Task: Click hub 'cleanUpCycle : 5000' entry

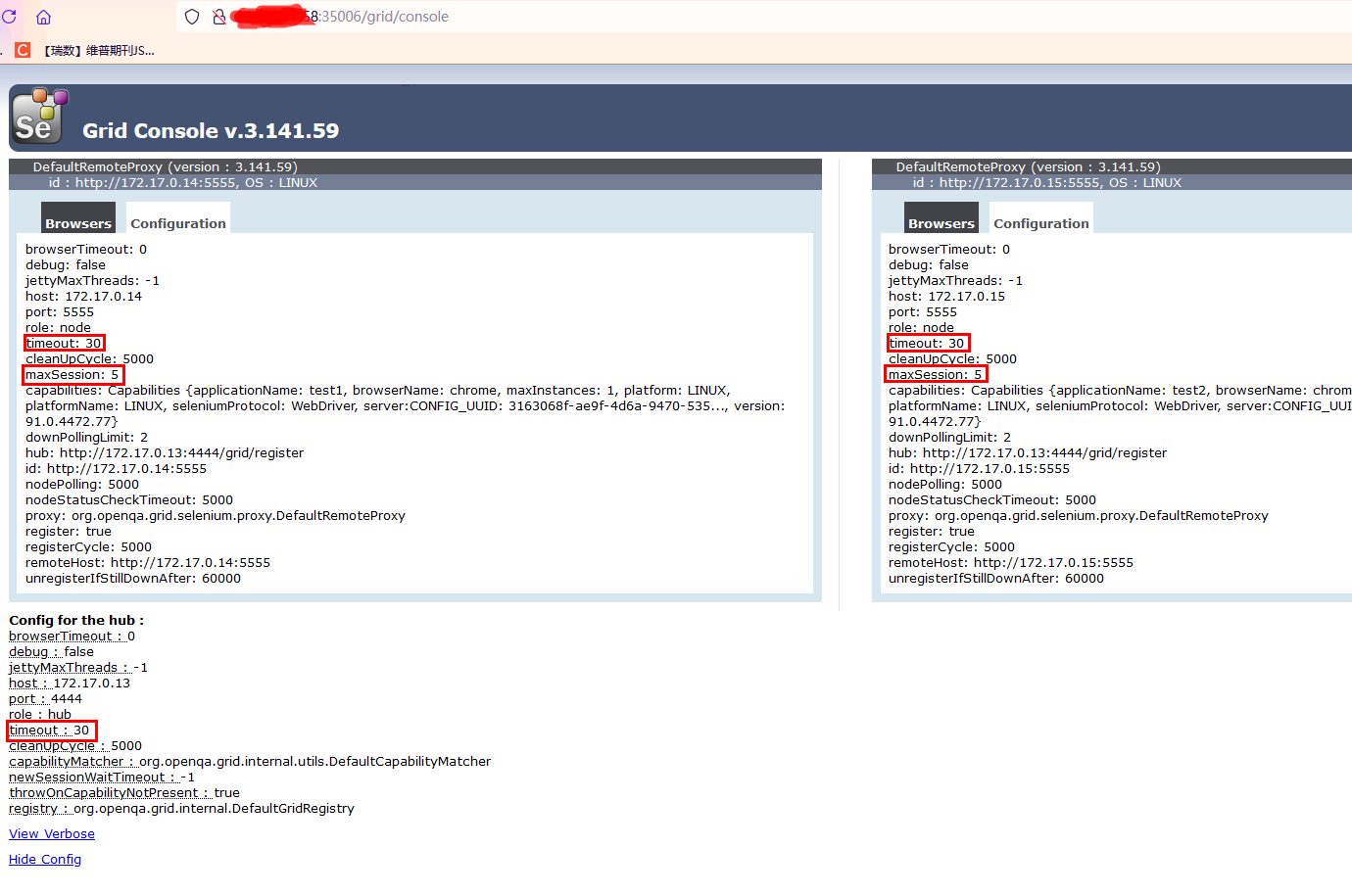Action: (x=75, y=746)
